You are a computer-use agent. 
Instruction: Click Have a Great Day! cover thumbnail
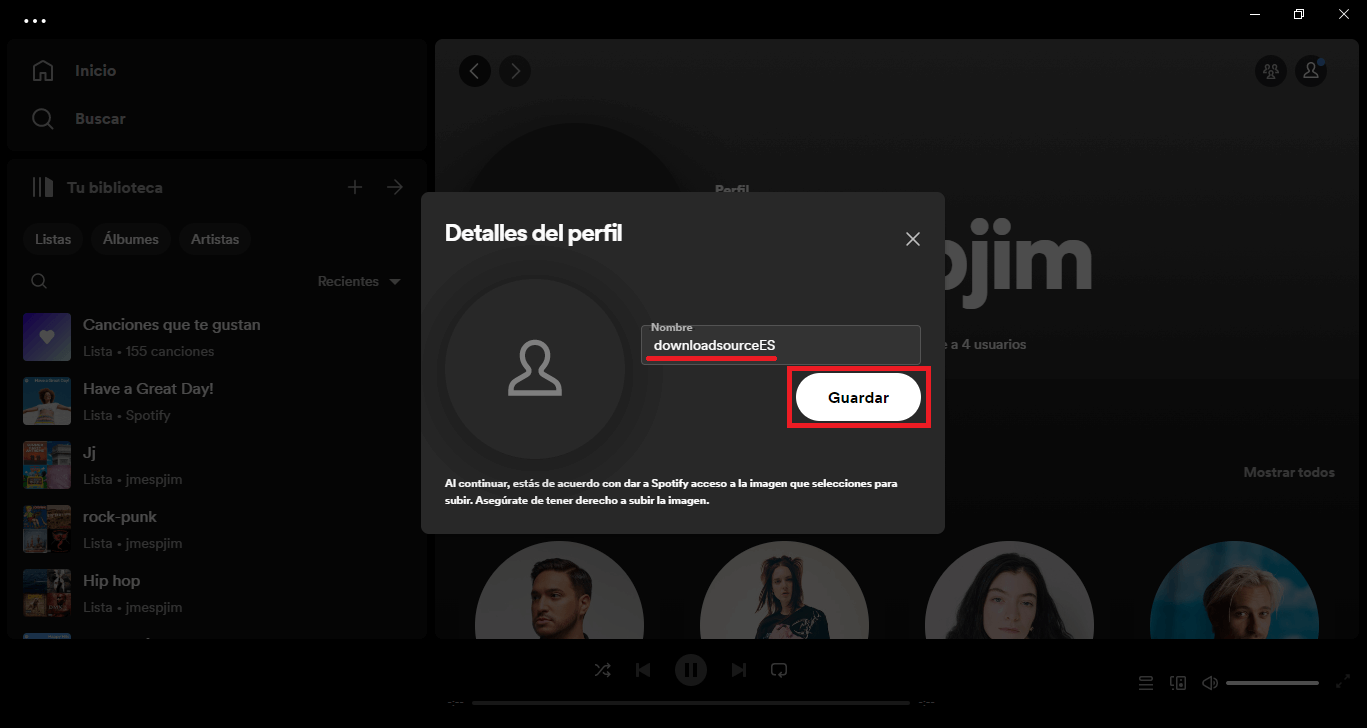(x=47, y=401)
